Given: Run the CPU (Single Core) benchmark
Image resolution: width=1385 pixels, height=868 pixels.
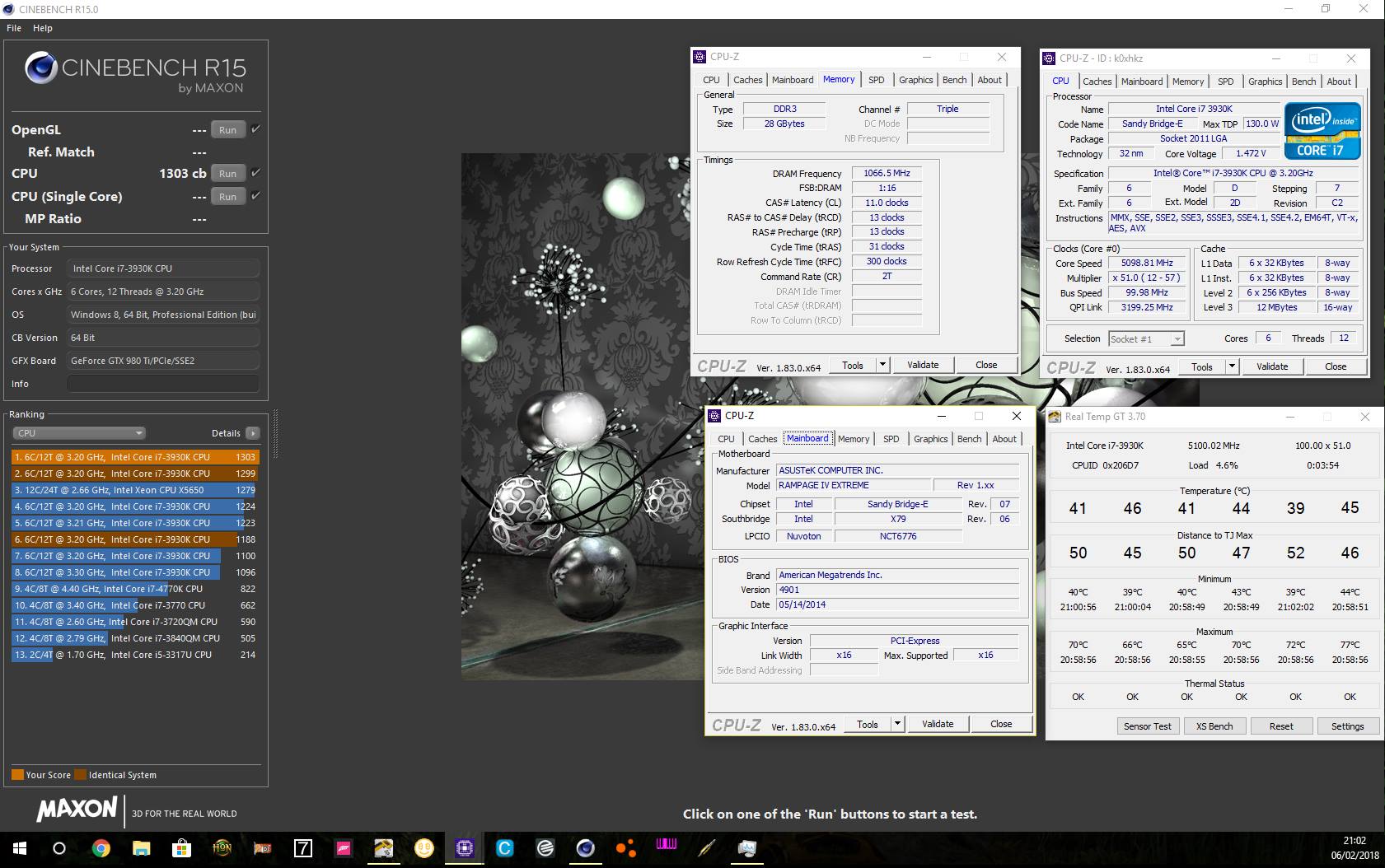Looking at the screenshot, I should tap(228, 197).
